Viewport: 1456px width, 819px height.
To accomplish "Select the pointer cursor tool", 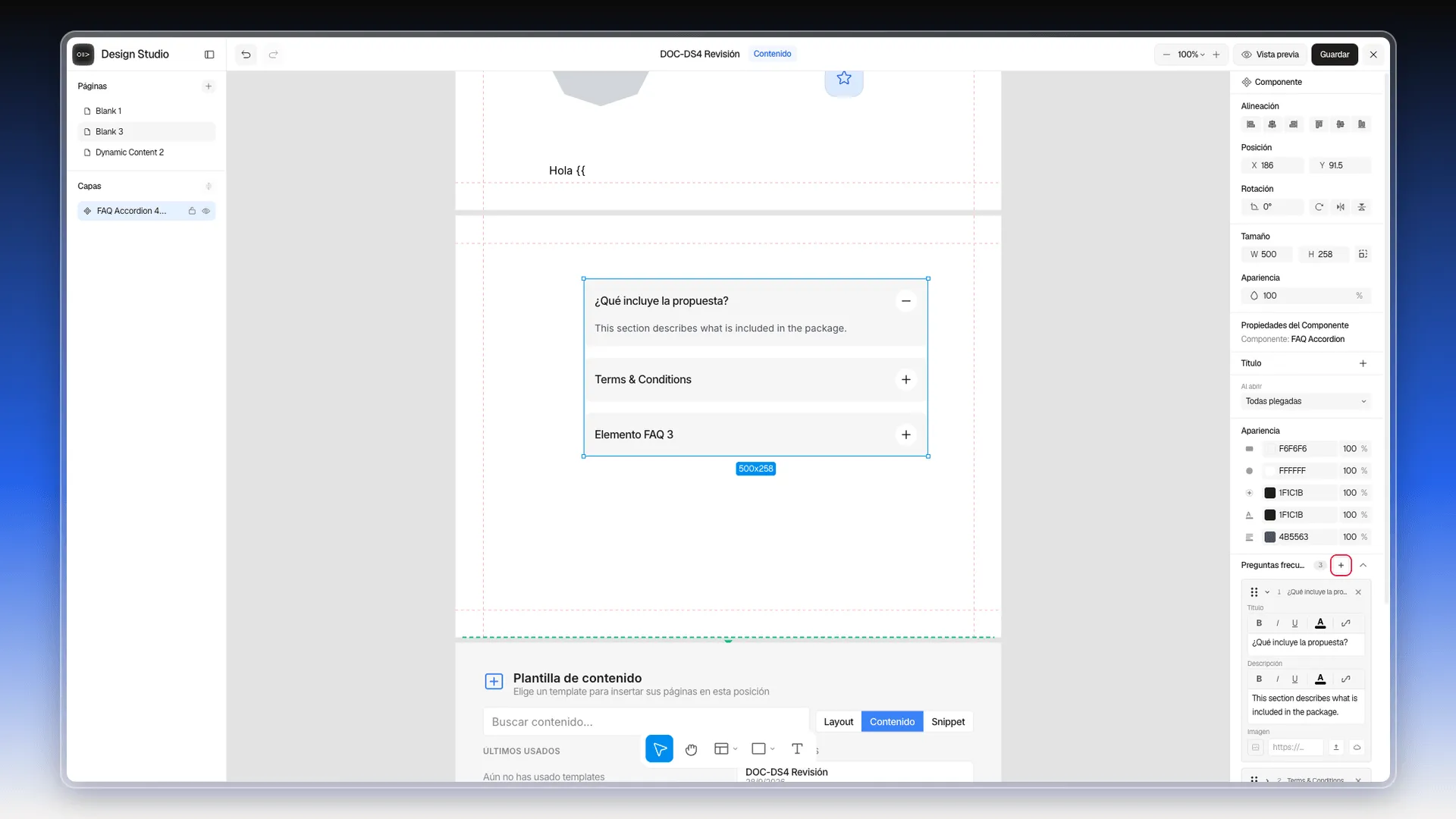I will (x=659, y=749).
